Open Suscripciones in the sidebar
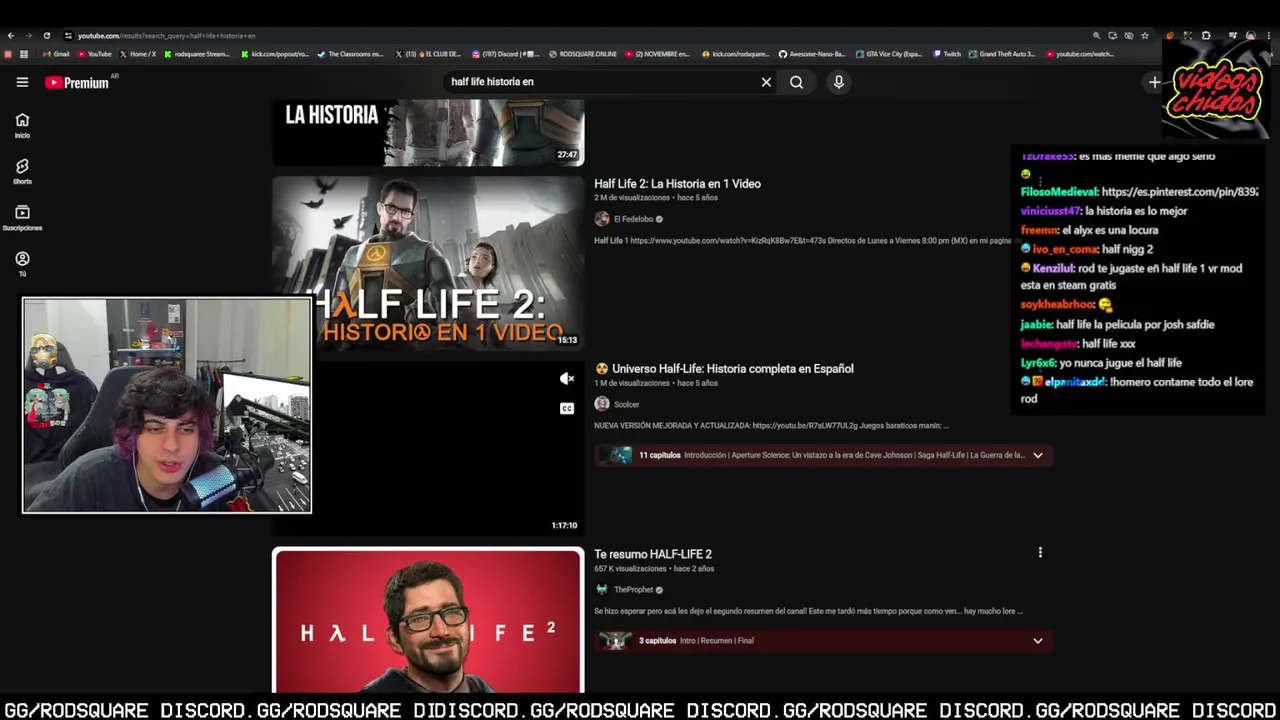This screenshot has width=1280, height=720. pos(22,217)
